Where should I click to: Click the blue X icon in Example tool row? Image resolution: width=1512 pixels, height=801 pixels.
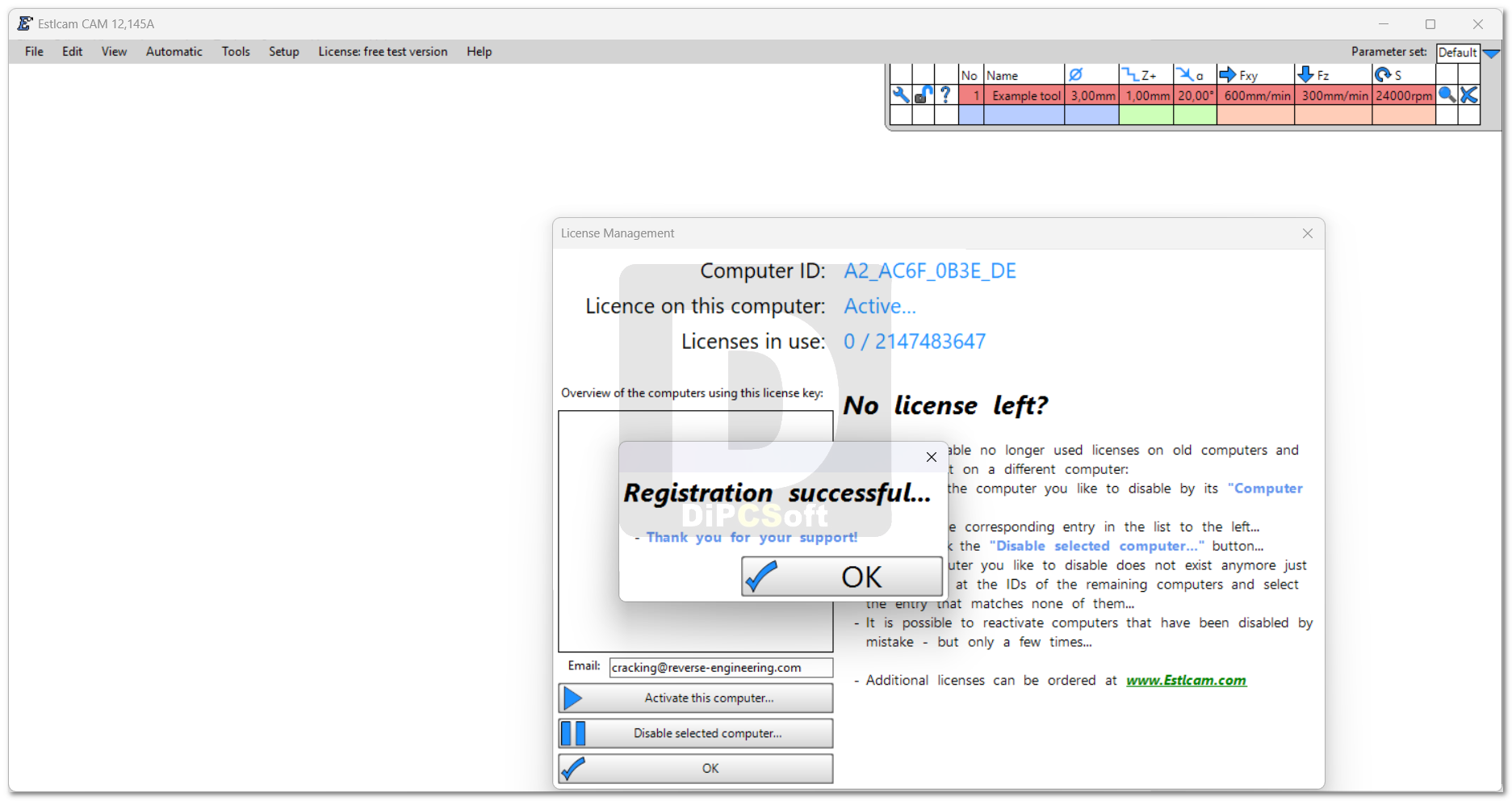(1469, 95)
